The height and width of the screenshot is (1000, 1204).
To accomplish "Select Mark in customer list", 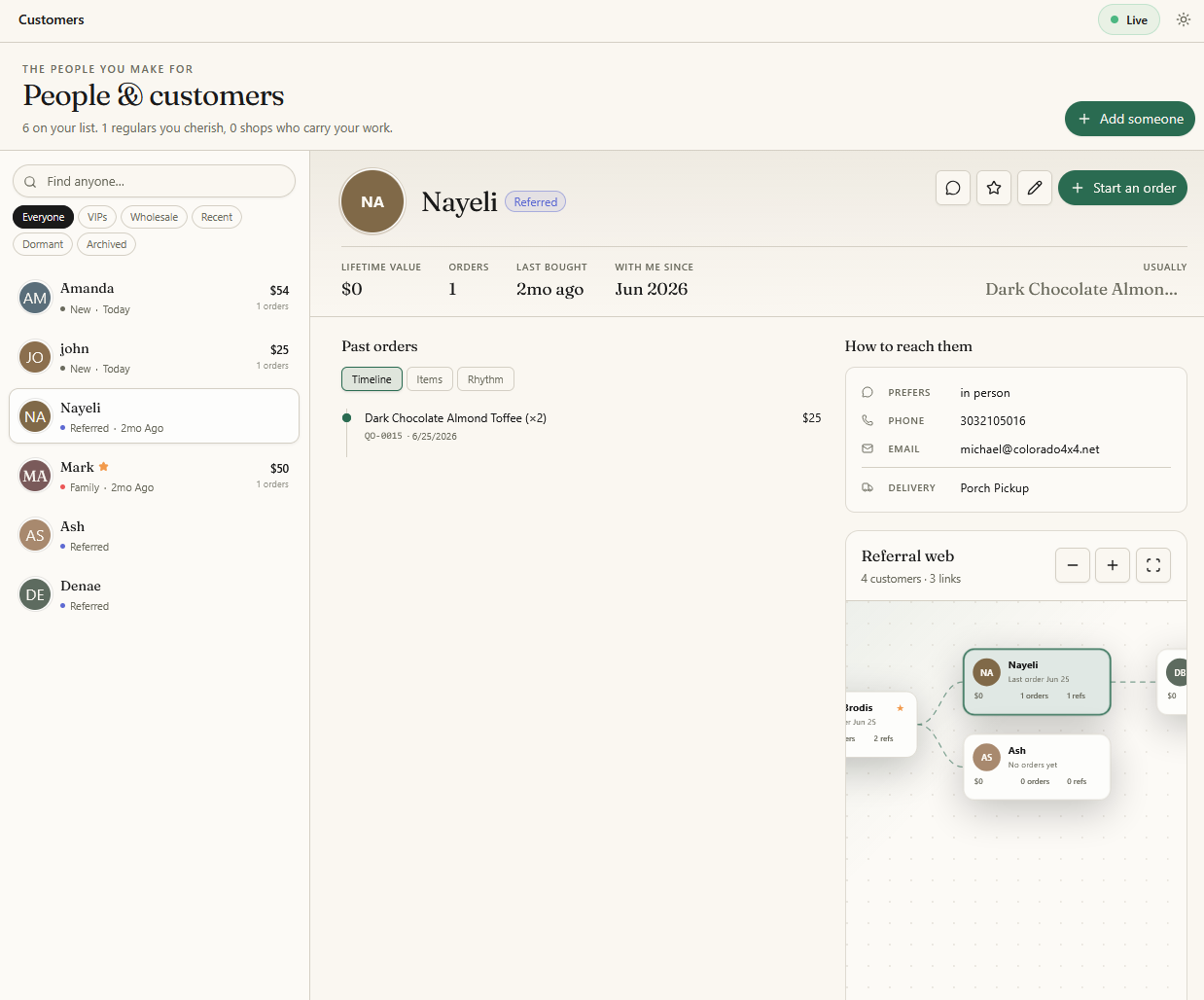I will click(154, 476).
